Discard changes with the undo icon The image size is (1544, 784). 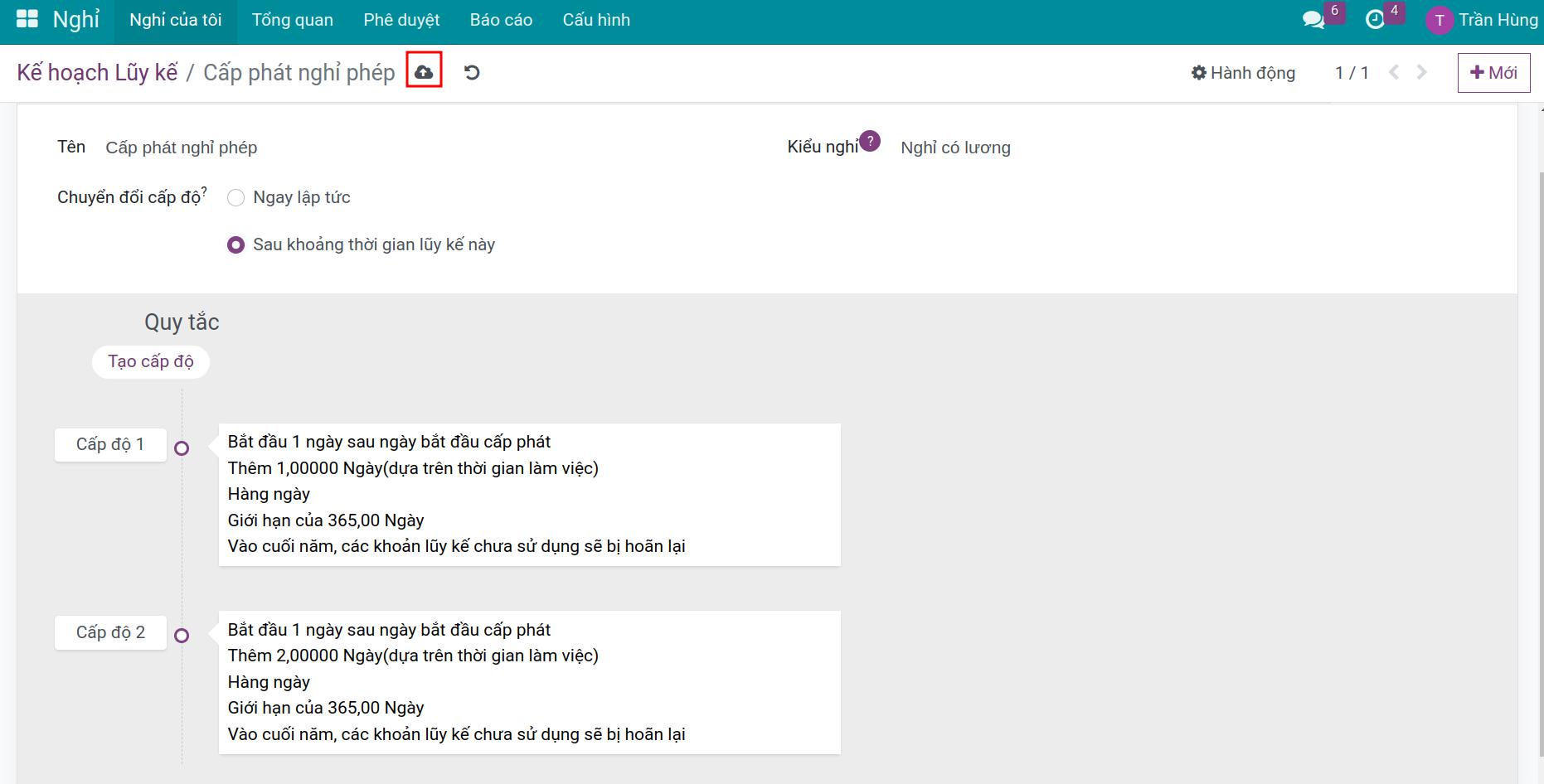click(x=472, y=73)
